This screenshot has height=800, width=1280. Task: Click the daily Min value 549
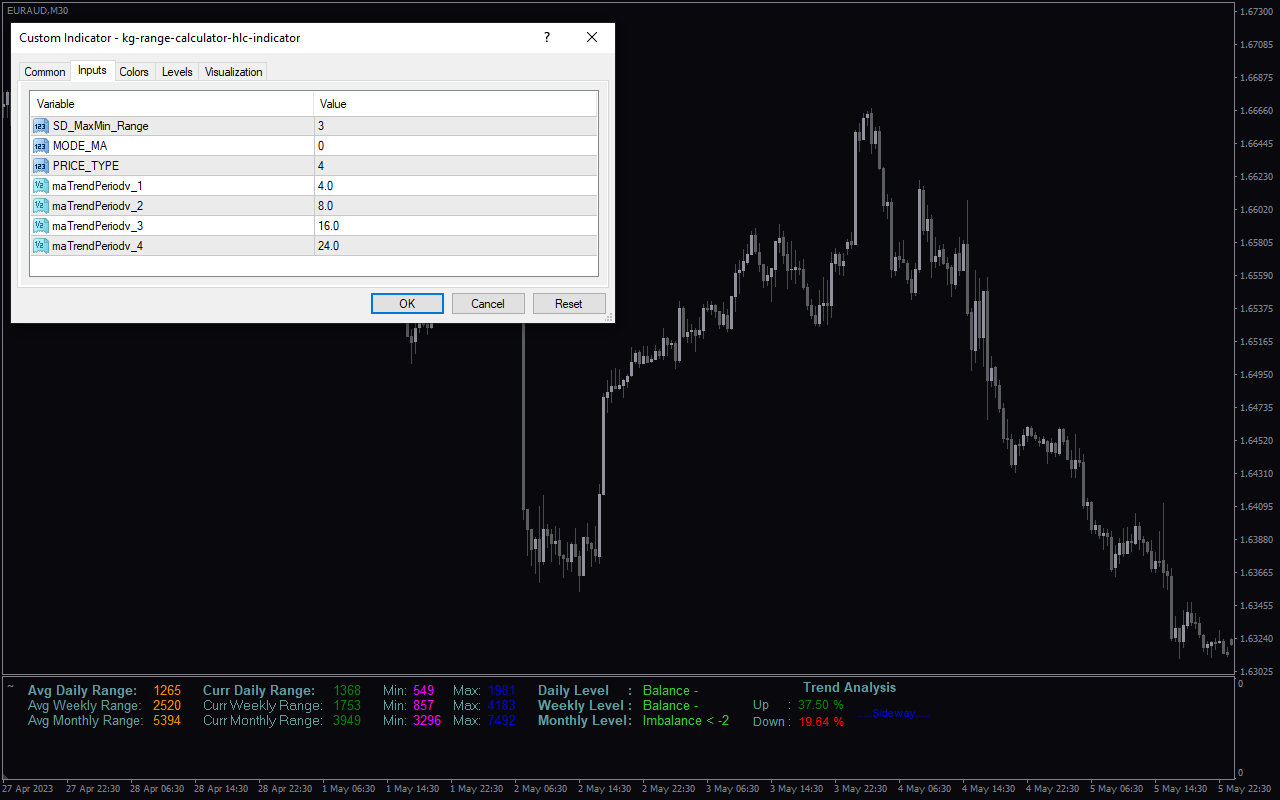coord(424,691)
